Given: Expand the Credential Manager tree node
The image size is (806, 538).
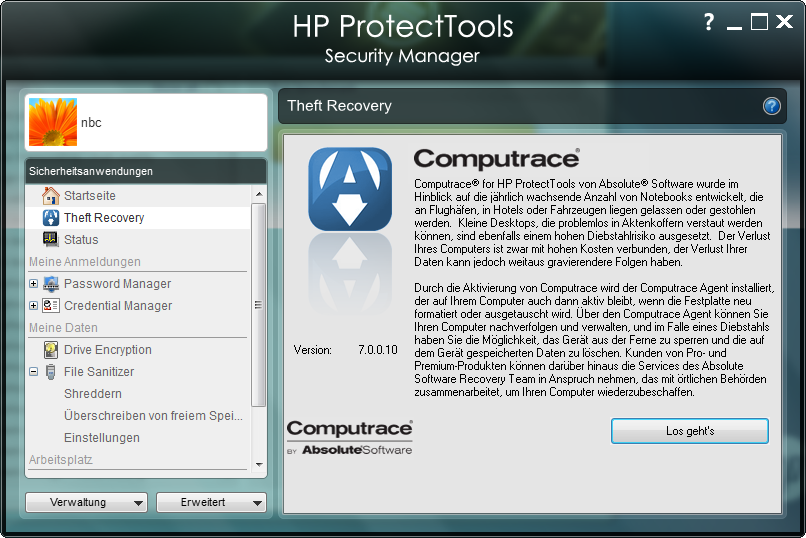Looking at the screenshot, I should pos(33,306).
